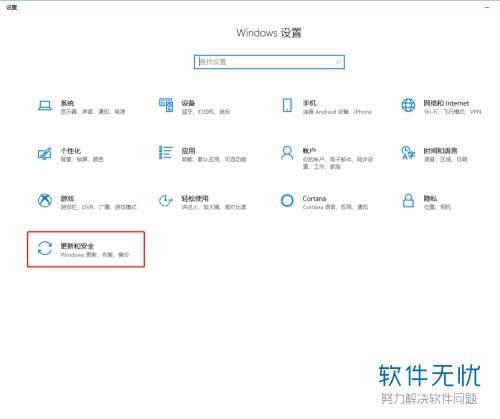500x419 pixels.
Task: Open the 网络和 Internet globe icon
Action: pyautogui.click(x=408, y=105)
